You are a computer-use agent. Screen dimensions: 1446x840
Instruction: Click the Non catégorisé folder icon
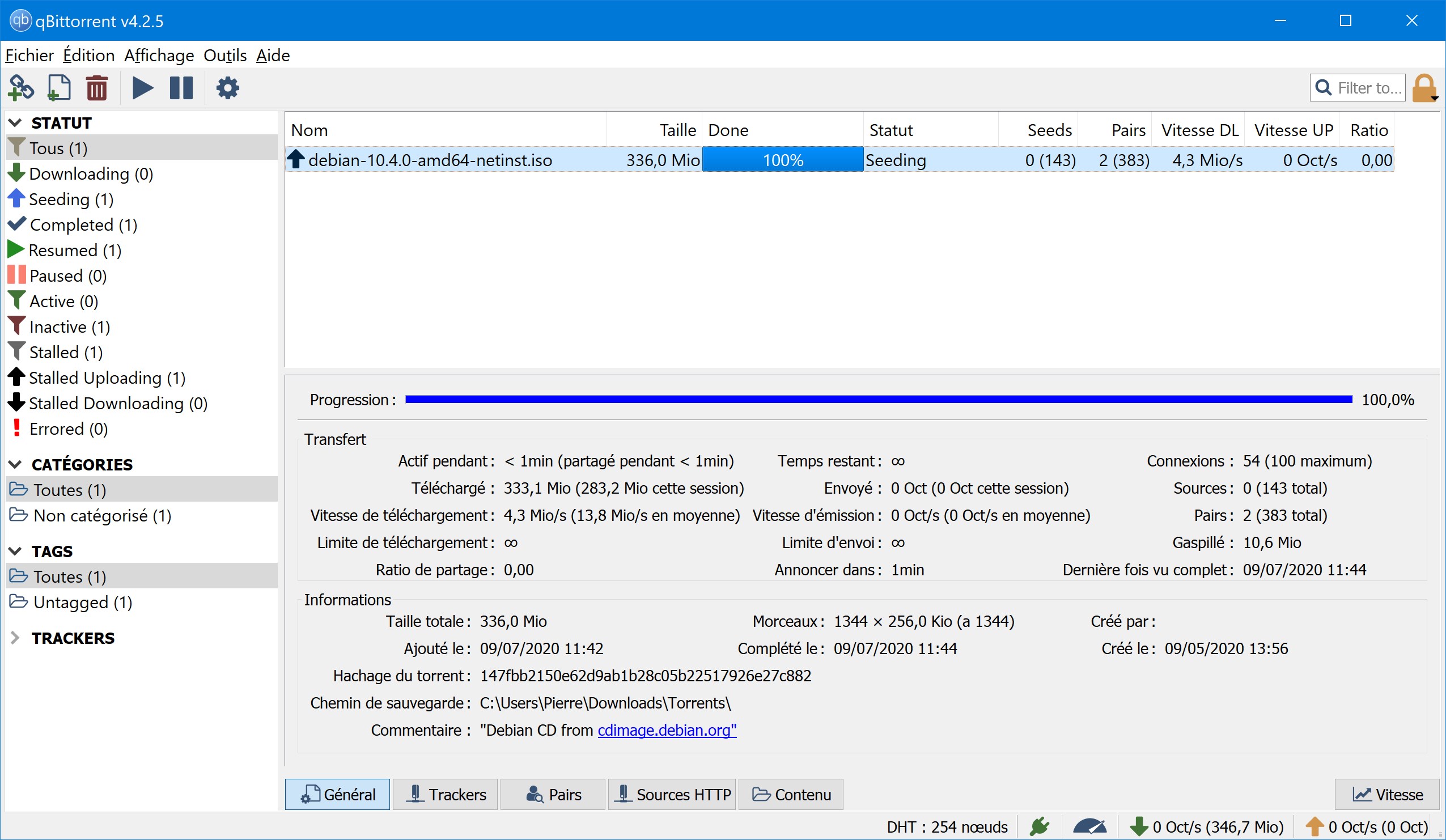[19, 515]
